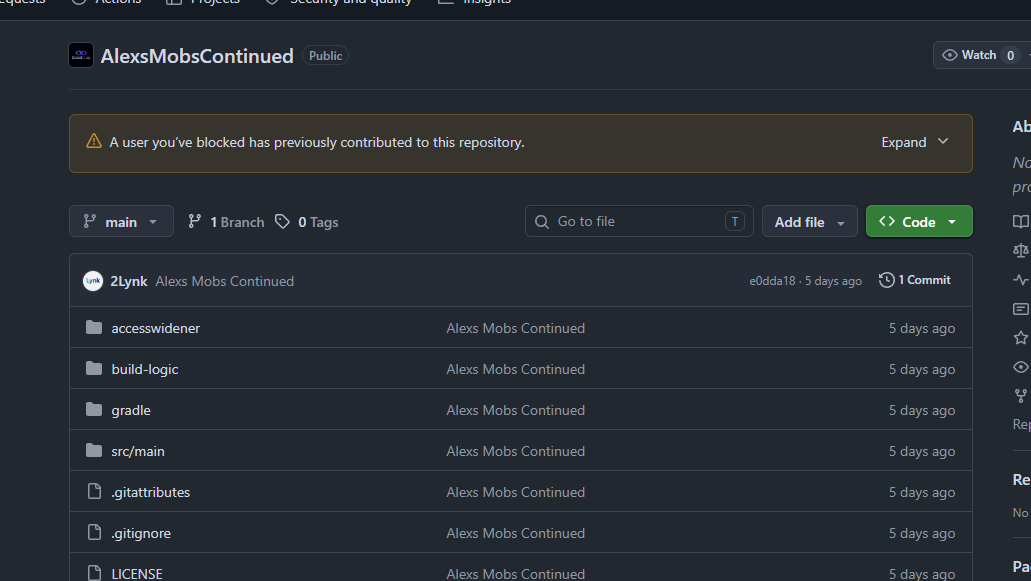Open commit e0dda18
This screenshot has width=1031, height=581.
(773, 281)
